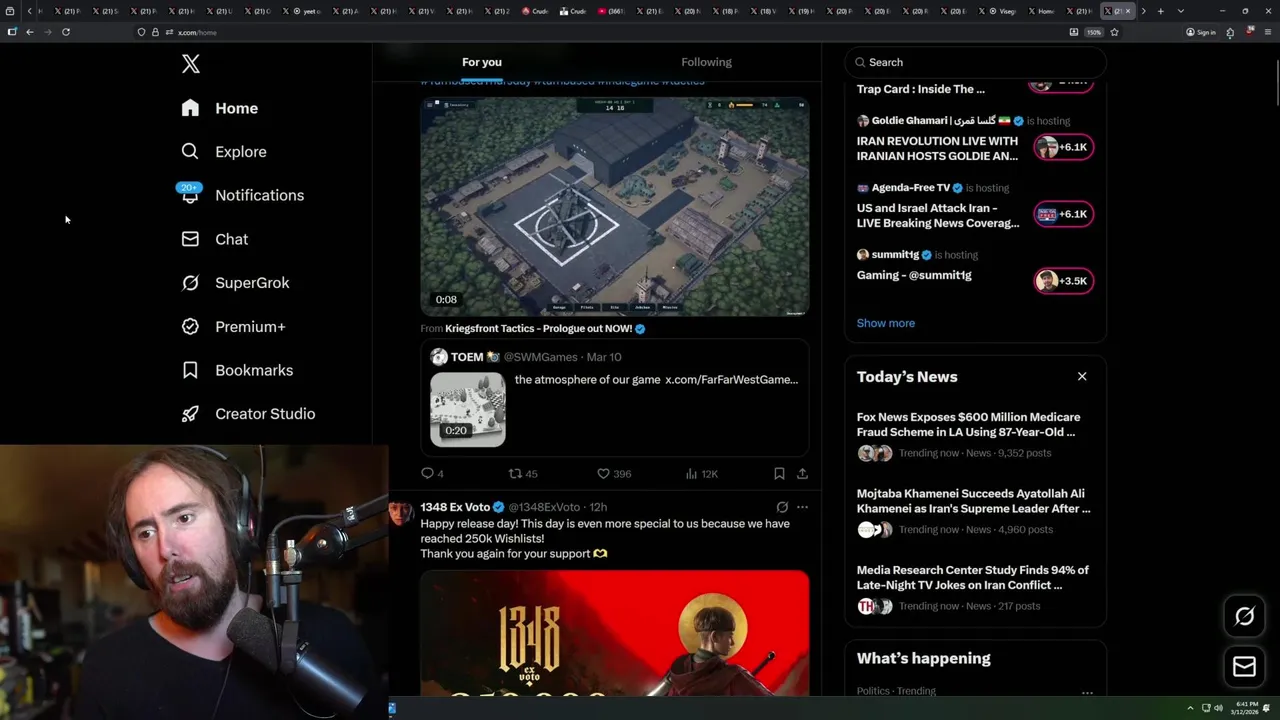Open the 1348 Ex Voto red banner image

point(614,633)
